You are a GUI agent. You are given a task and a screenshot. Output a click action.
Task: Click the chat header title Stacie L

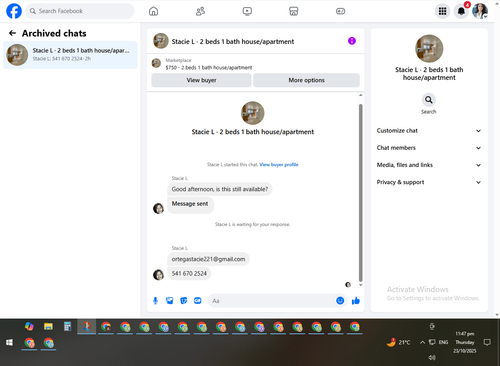233,42
